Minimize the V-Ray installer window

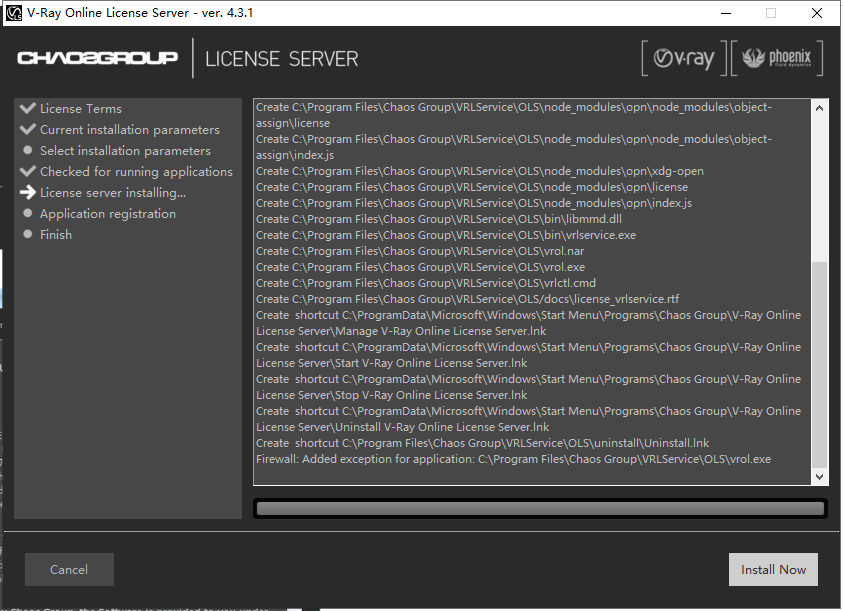point(726,13)
